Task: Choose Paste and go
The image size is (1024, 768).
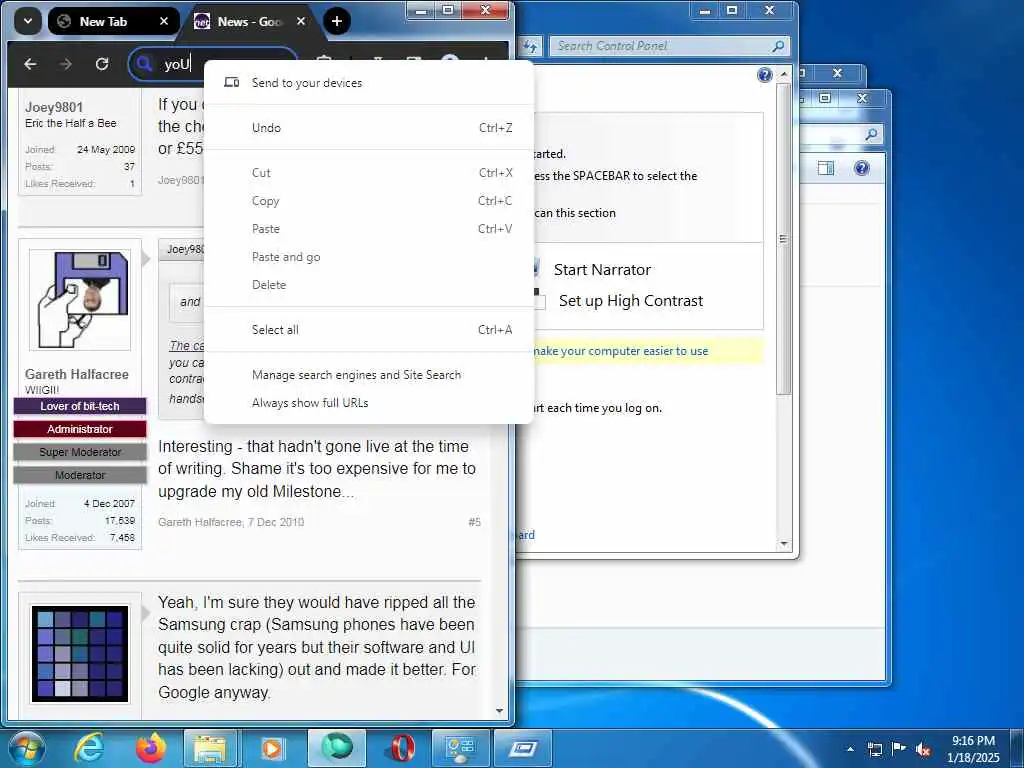Action: click(x=369, y=257)
